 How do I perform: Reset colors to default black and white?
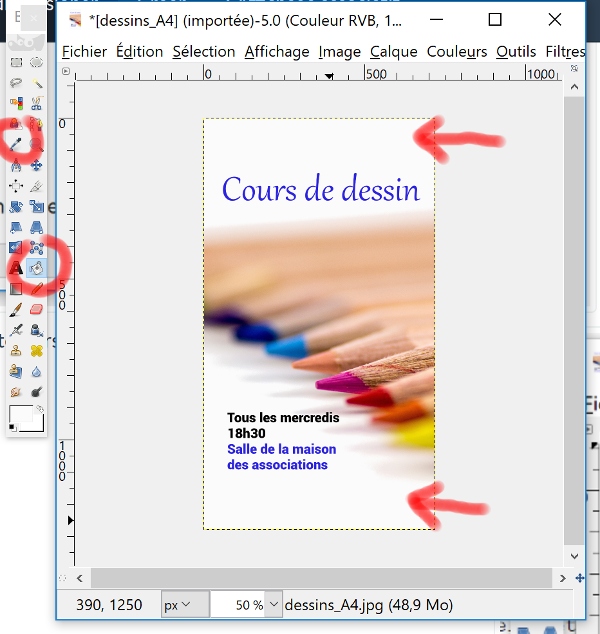tap(13, 428)
